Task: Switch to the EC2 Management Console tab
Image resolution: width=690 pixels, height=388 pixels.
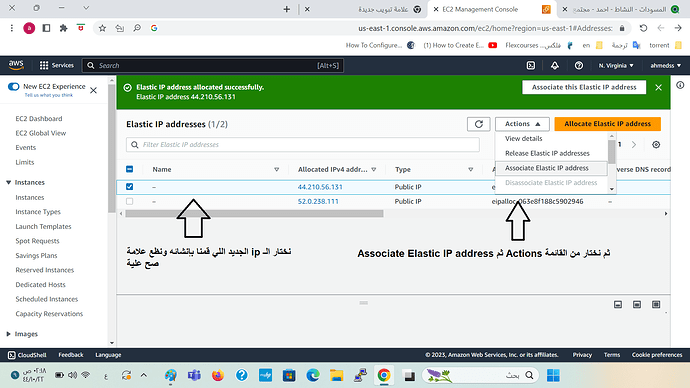Action: [x=492, y=9]
